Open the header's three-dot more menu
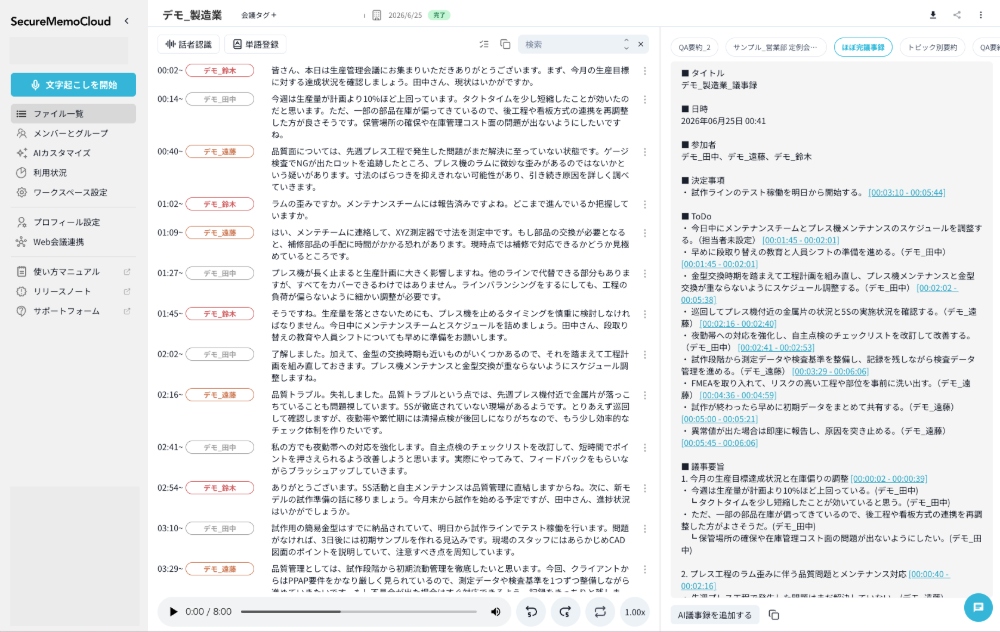Viewport: 1000px width, 632px height. point(980,15)
